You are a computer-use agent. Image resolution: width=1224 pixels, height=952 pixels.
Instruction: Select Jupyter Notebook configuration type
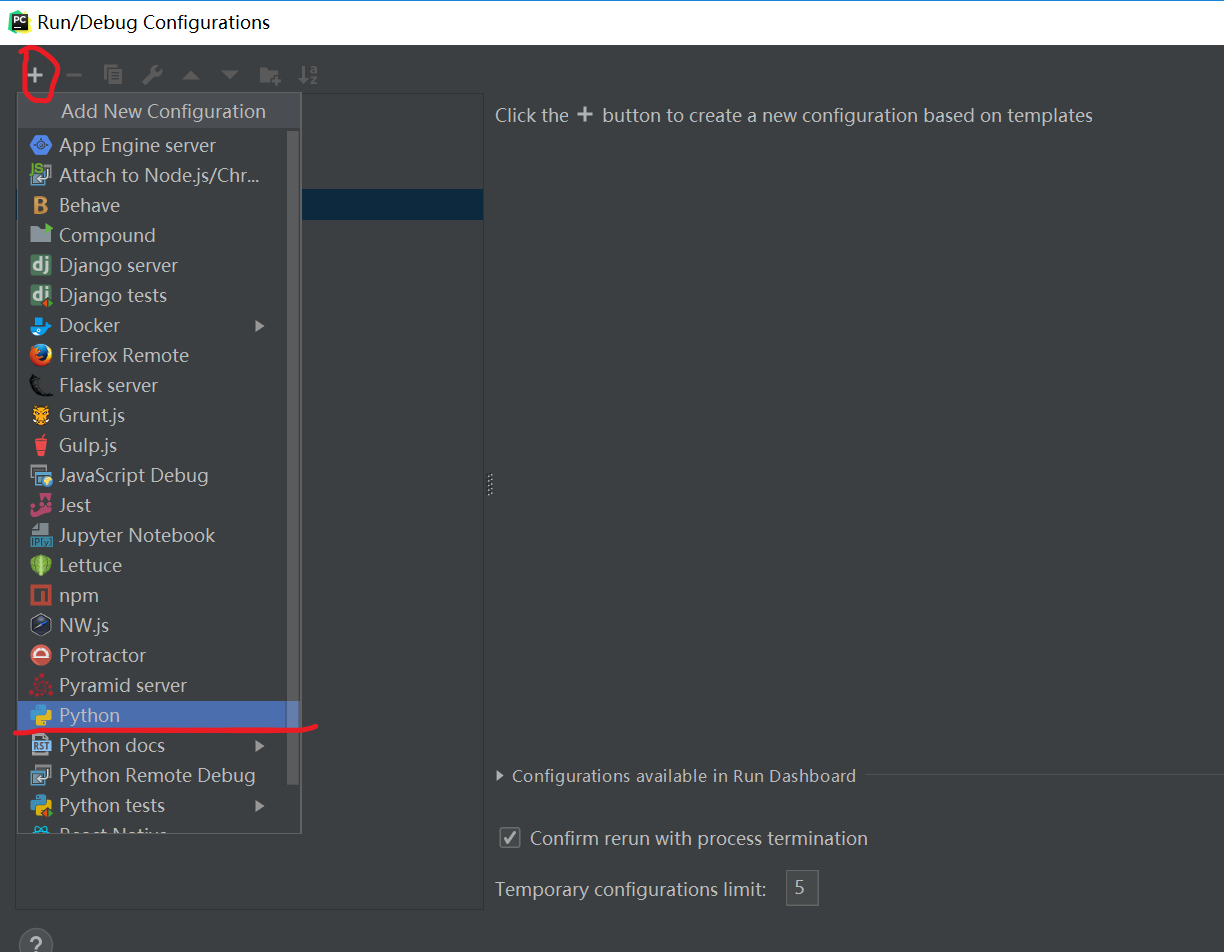click(x=152, y=535)
